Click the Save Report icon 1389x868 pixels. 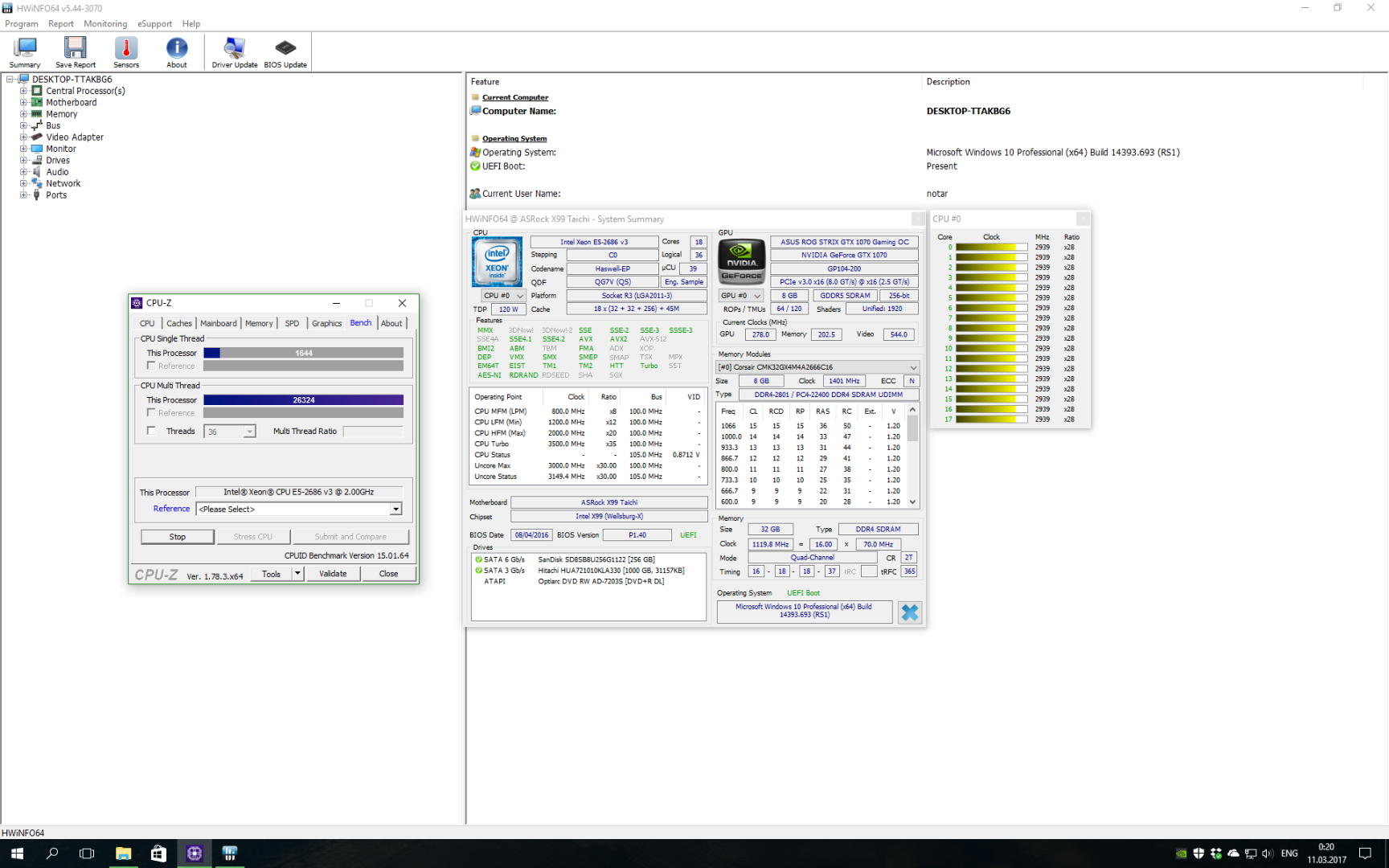76,52
